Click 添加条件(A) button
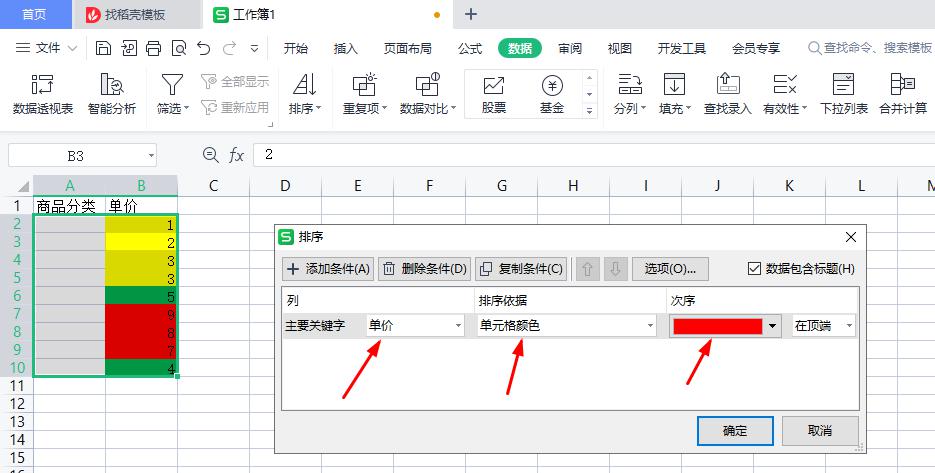 328,269
